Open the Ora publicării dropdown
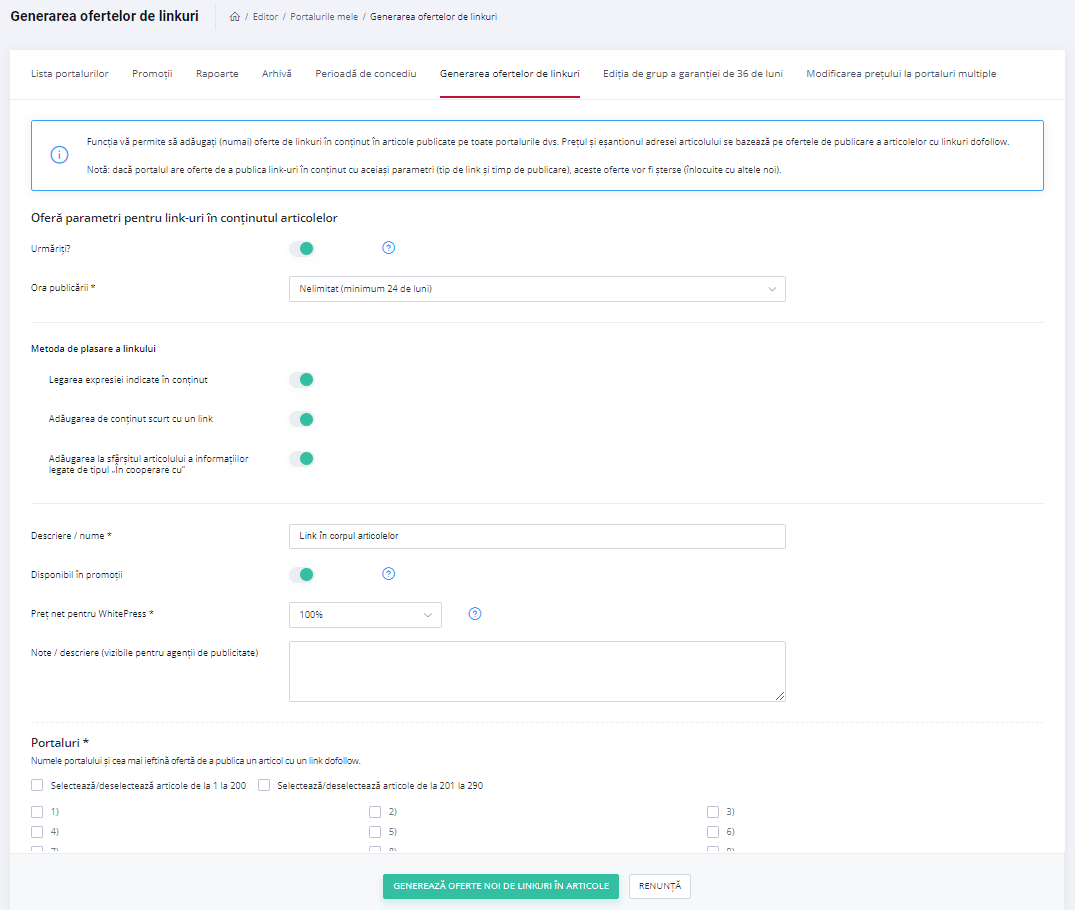This screenshot has height=910, width=1075. (x=537, y=289)
